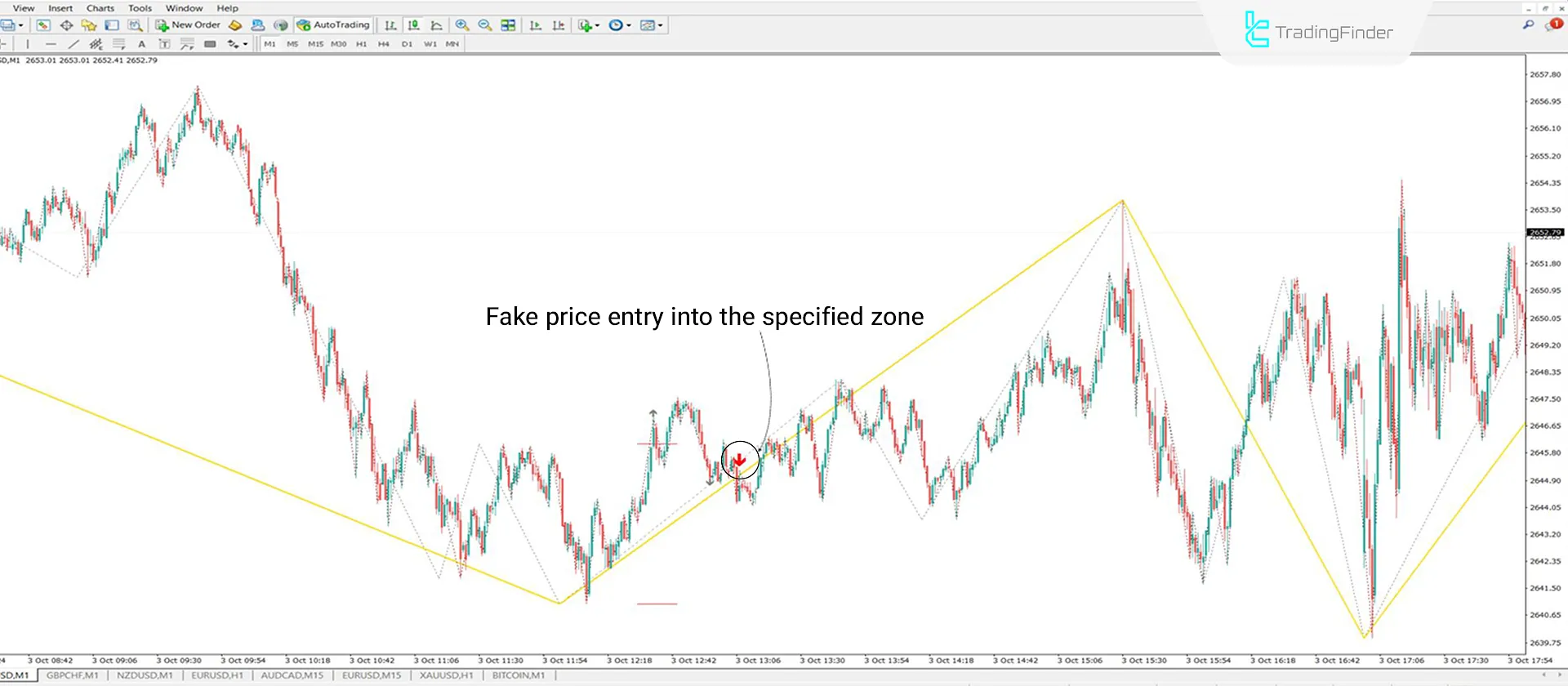Zoom in on the chart
The image size is (1568, 686).
pyautogui.click(x=462, y=25)
